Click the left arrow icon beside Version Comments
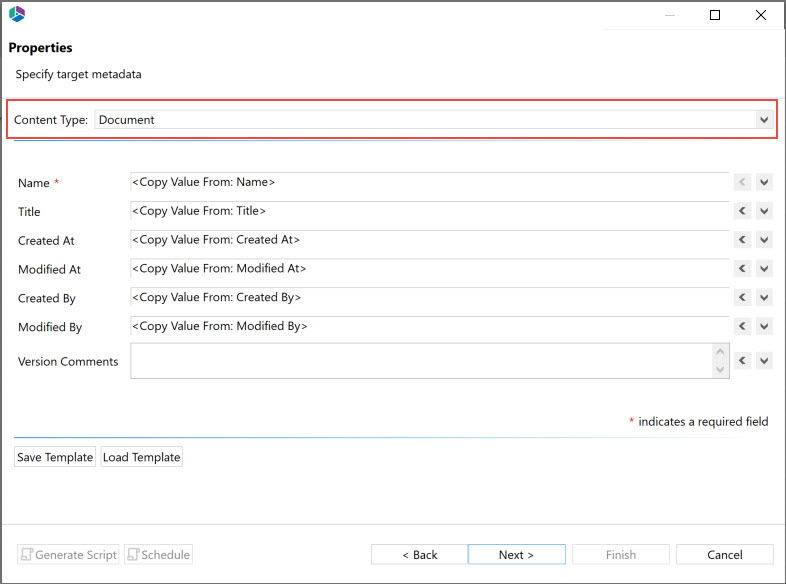Viewport: 786px width, 584px height. point(742,361)
